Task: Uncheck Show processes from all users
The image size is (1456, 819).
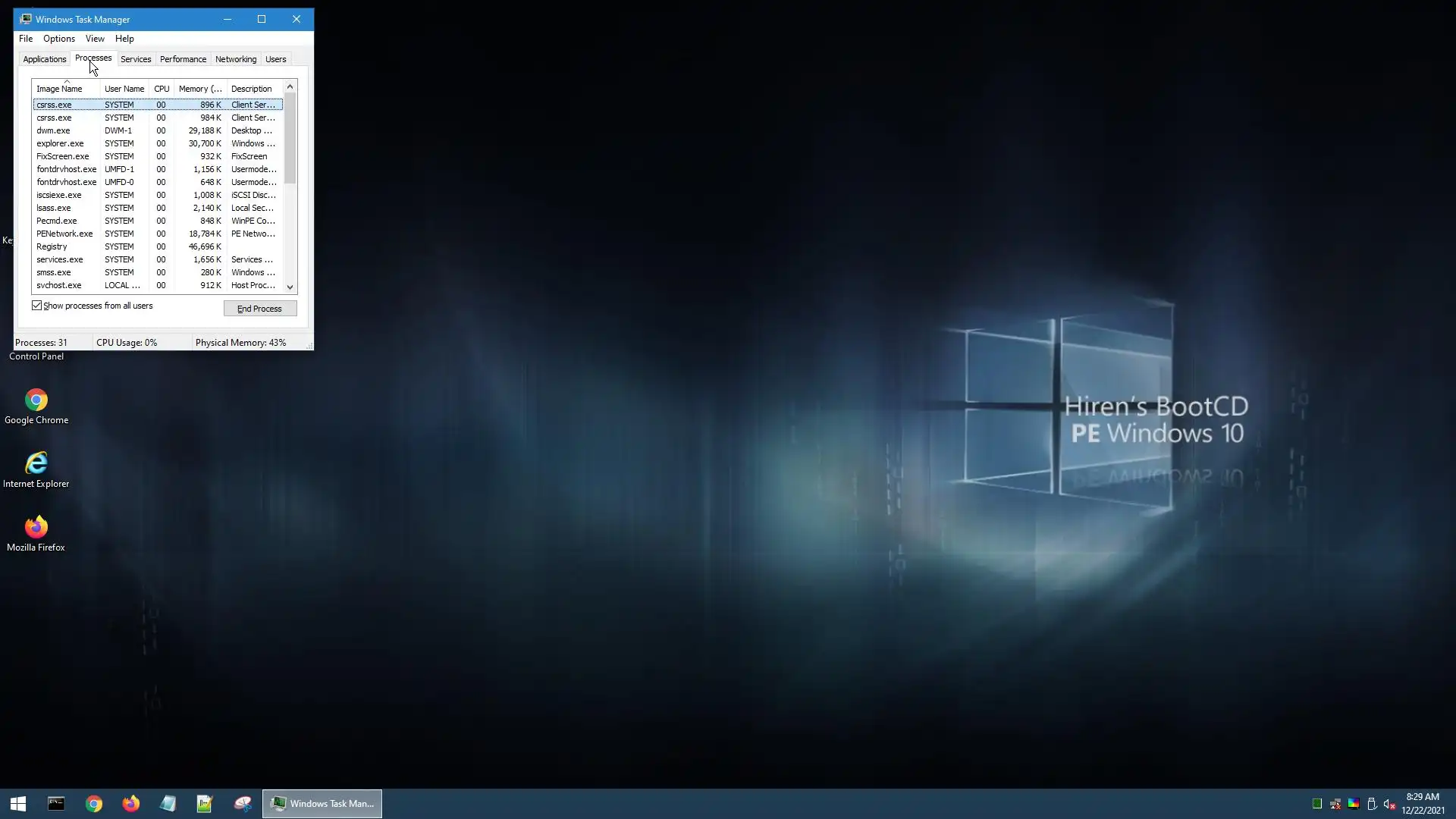Action: (37, 306)
